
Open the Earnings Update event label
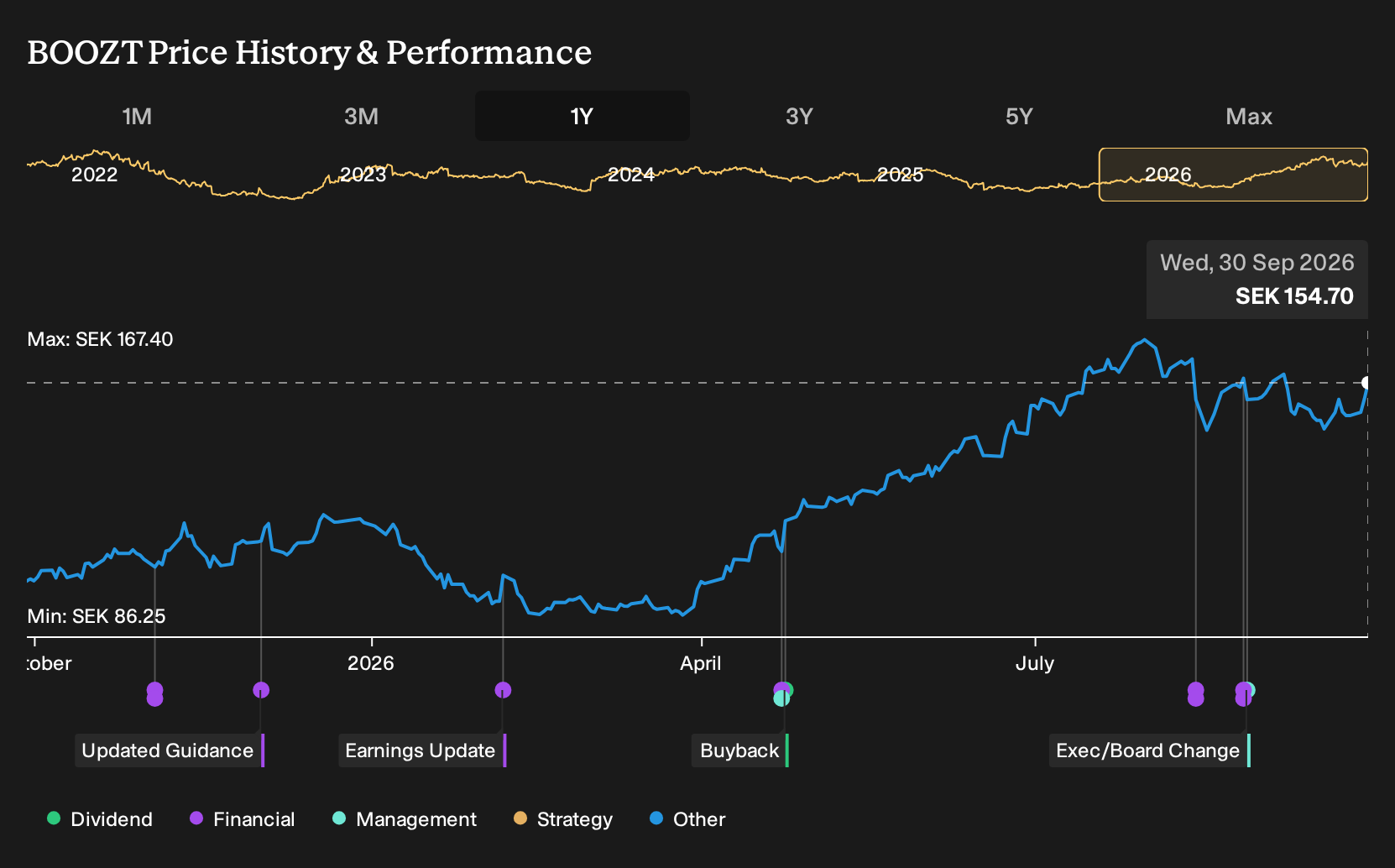[422, 750]
